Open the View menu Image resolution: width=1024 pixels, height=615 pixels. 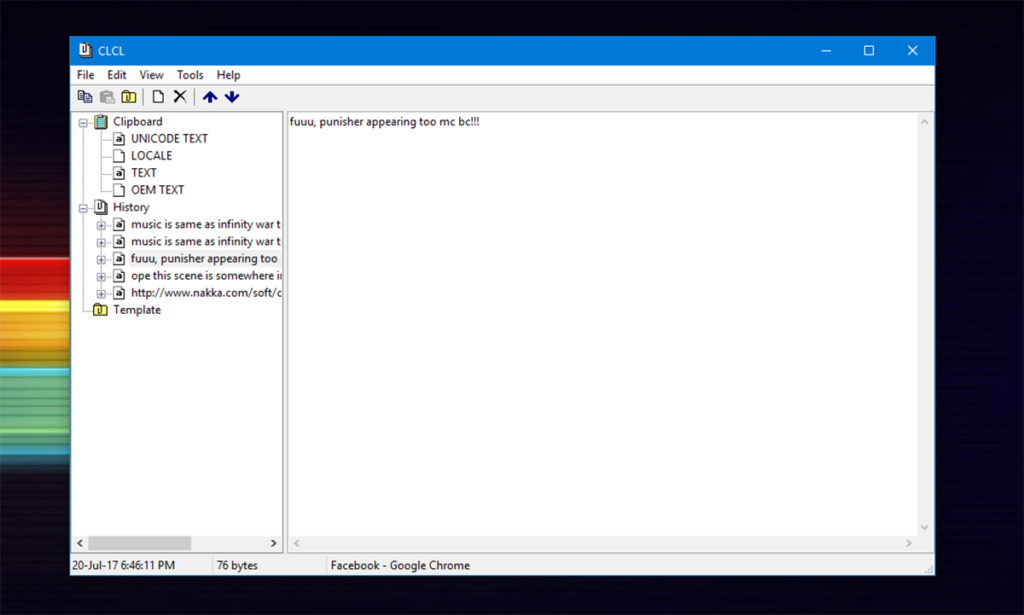[x=151, y=74]
